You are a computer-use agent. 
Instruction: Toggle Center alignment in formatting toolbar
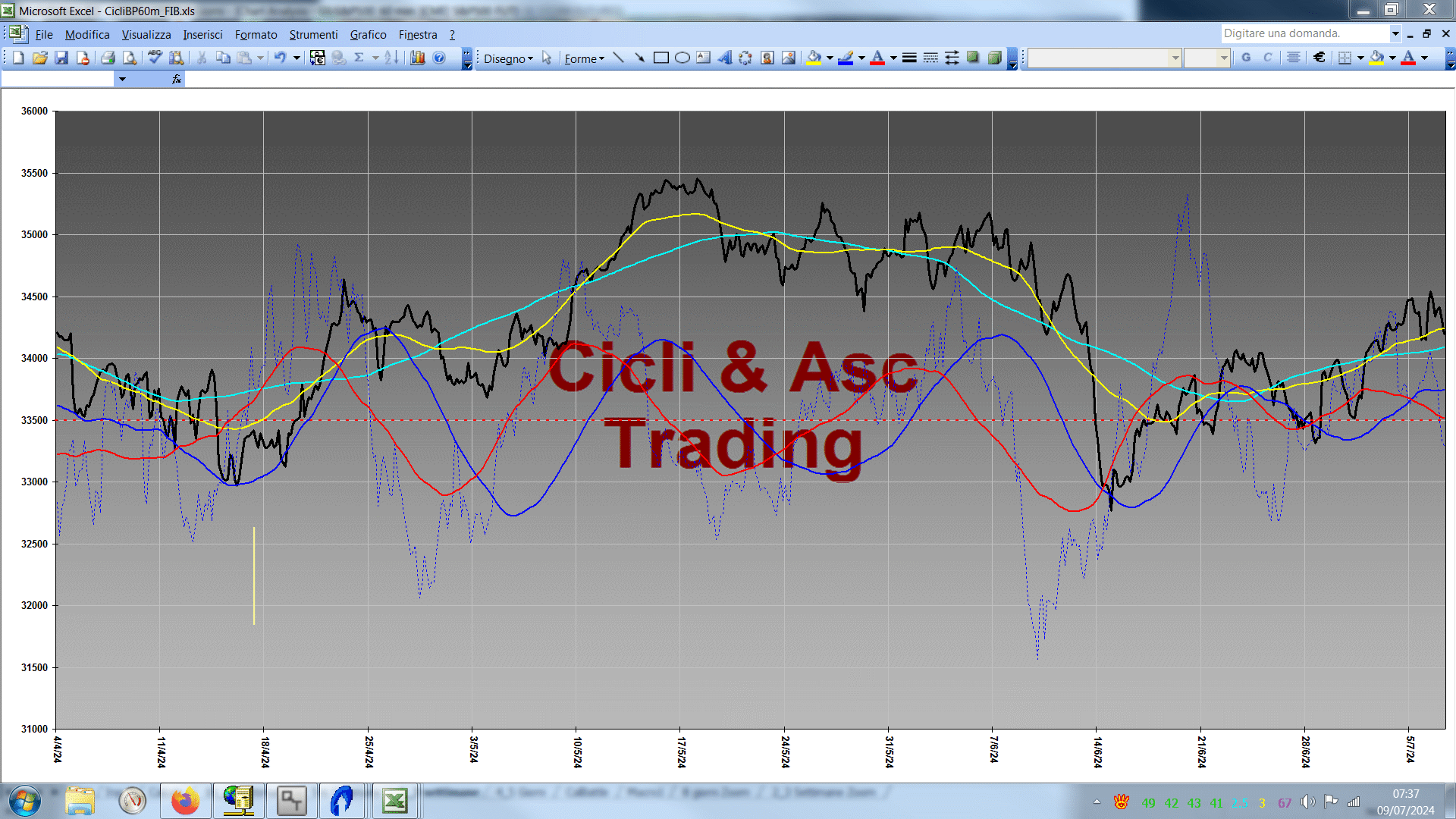1294,58
